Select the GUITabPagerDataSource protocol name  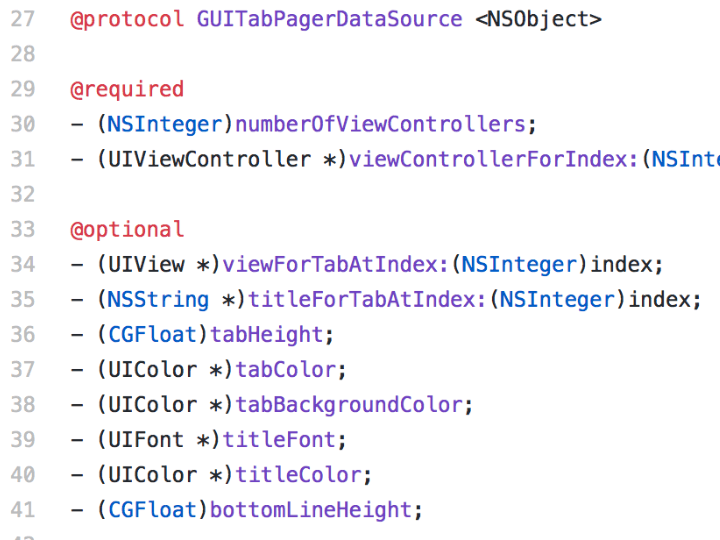(329, 20)
